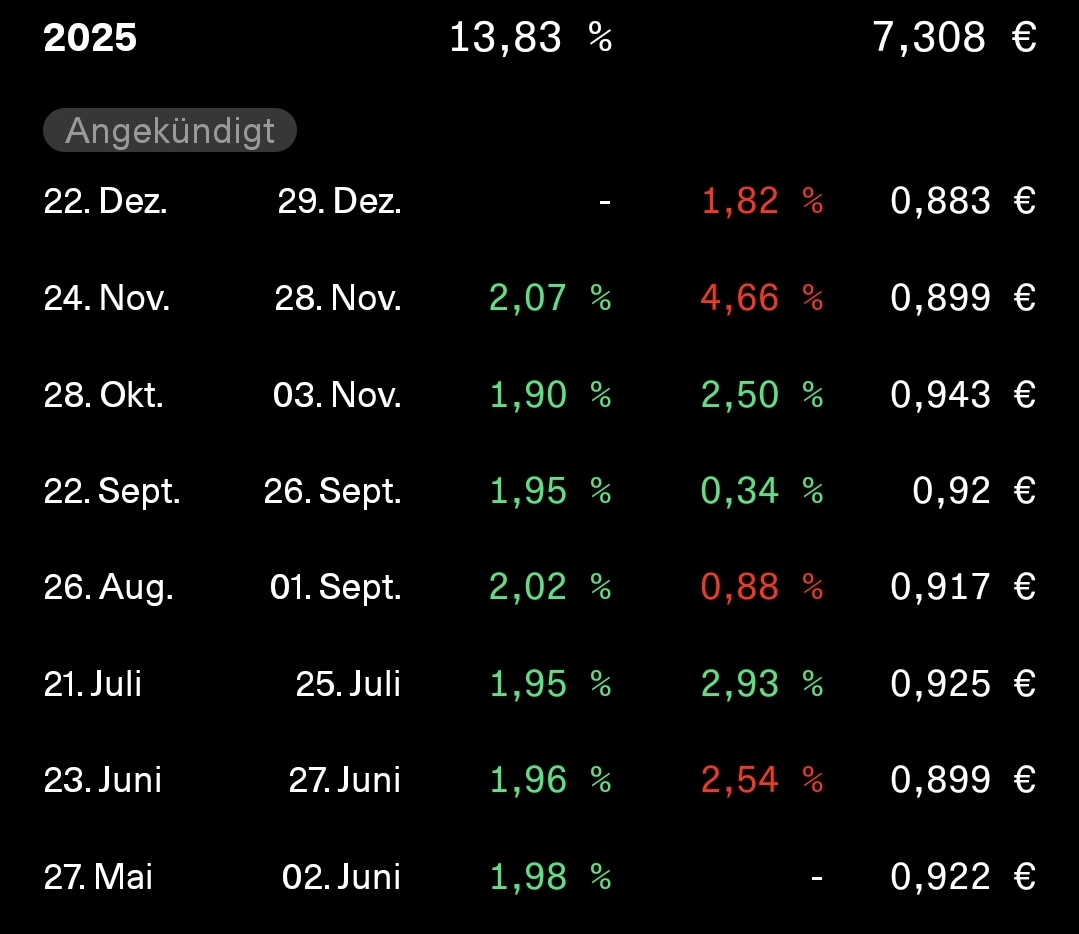The width and height of the screenshot is (1079, 934).
Task: Select the 29. Dez. payment date
Action: click(x=339, y=201)
